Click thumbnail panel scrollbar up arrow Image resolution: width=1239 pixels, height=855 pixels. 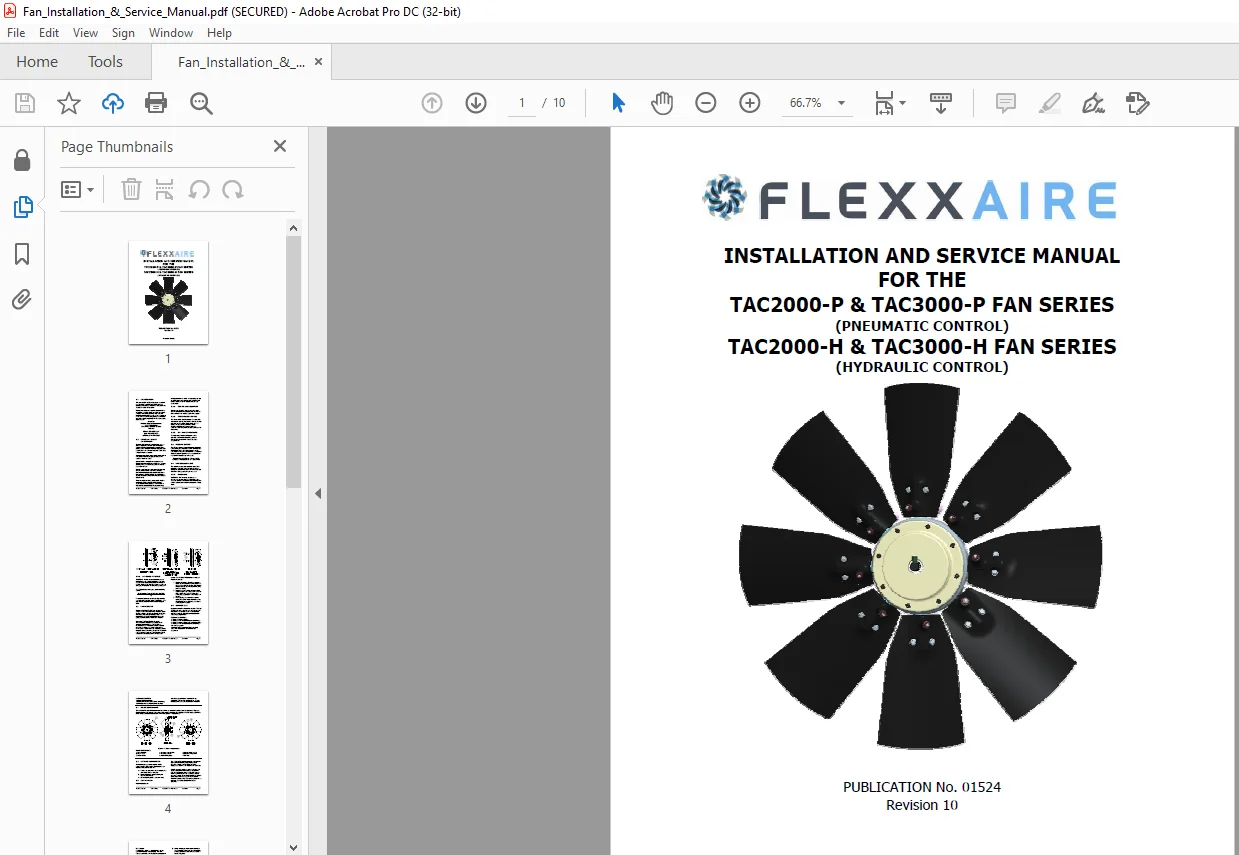[293, 228]
